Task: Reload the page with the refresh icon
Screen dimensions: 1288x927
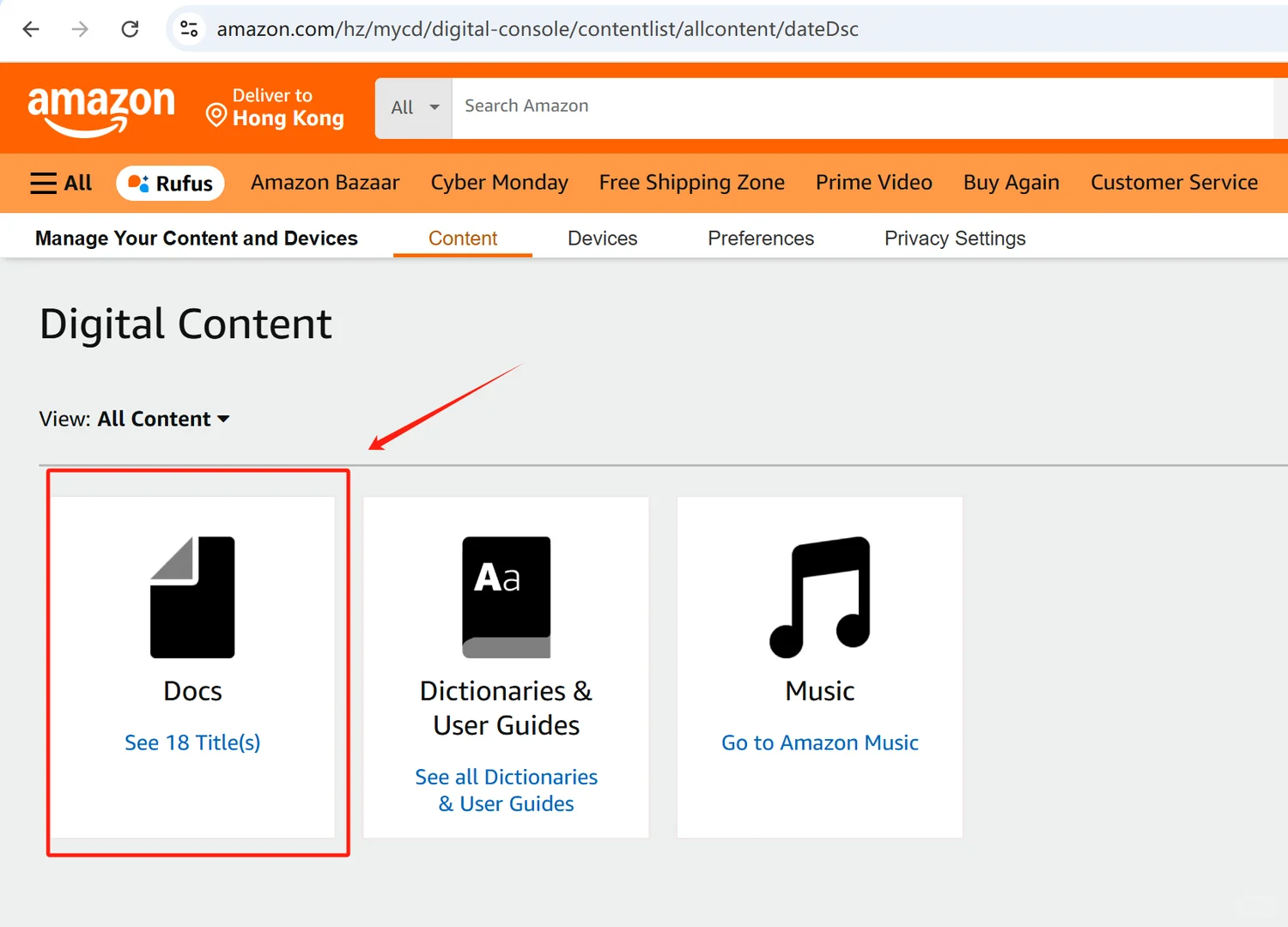Action: [x=130, y=29]
